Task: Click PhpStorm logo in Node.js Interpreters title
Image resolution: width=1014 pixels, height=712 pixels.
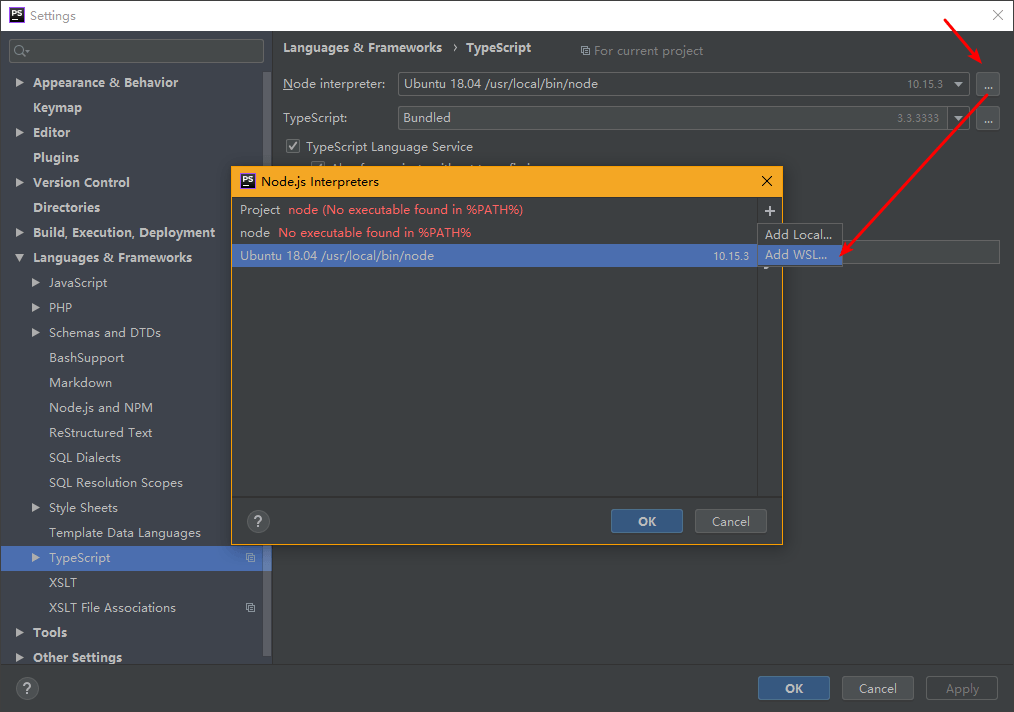Action: (248, 181)
